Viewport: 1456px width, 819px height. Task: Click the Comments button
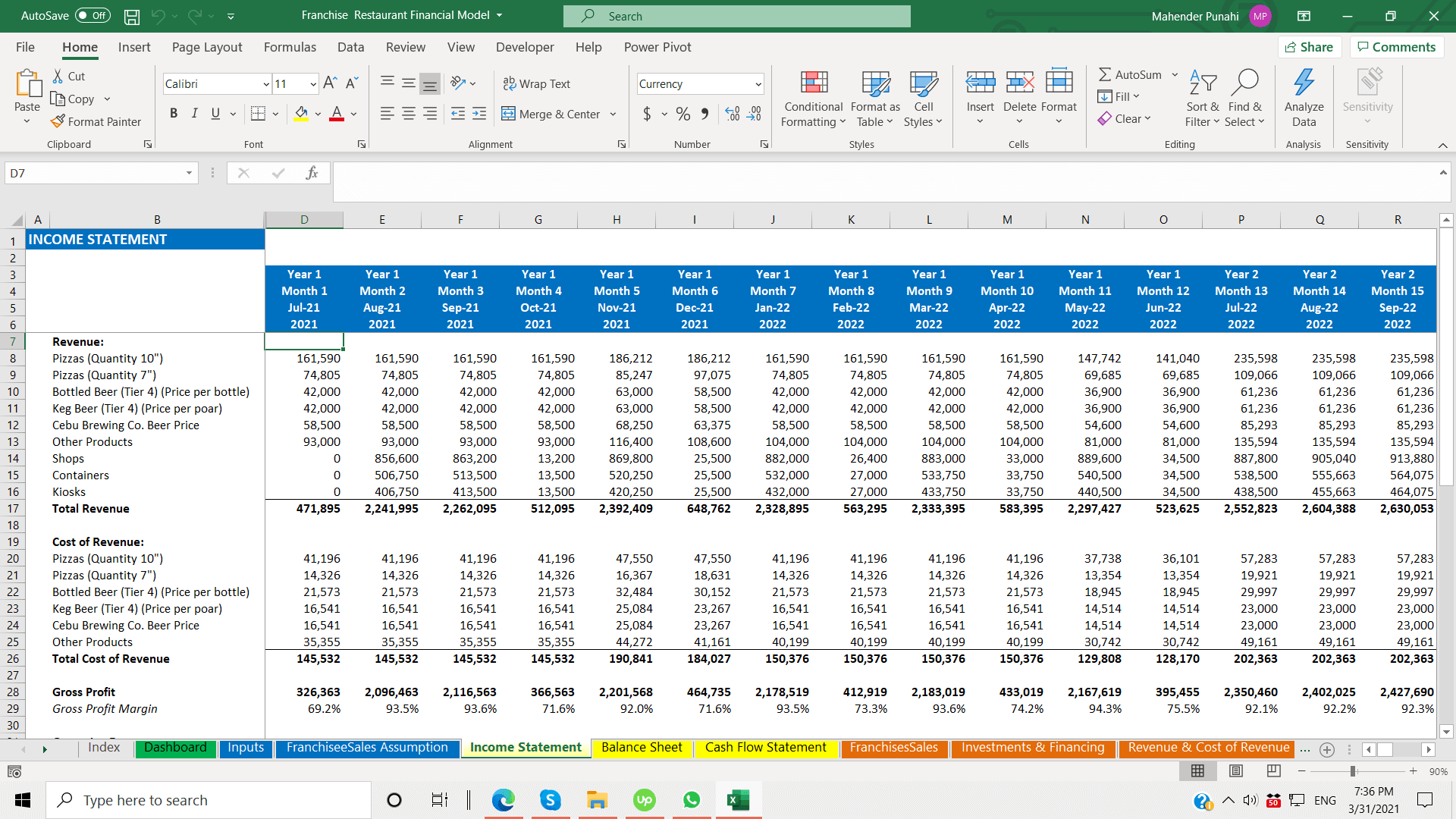point(1397,47)
